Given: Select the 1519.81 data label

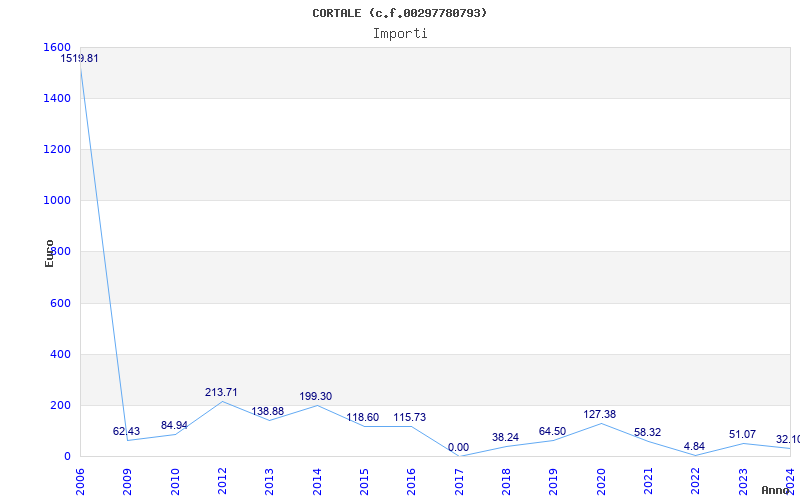Looking at the screenshot, I should tap(80, 59).
